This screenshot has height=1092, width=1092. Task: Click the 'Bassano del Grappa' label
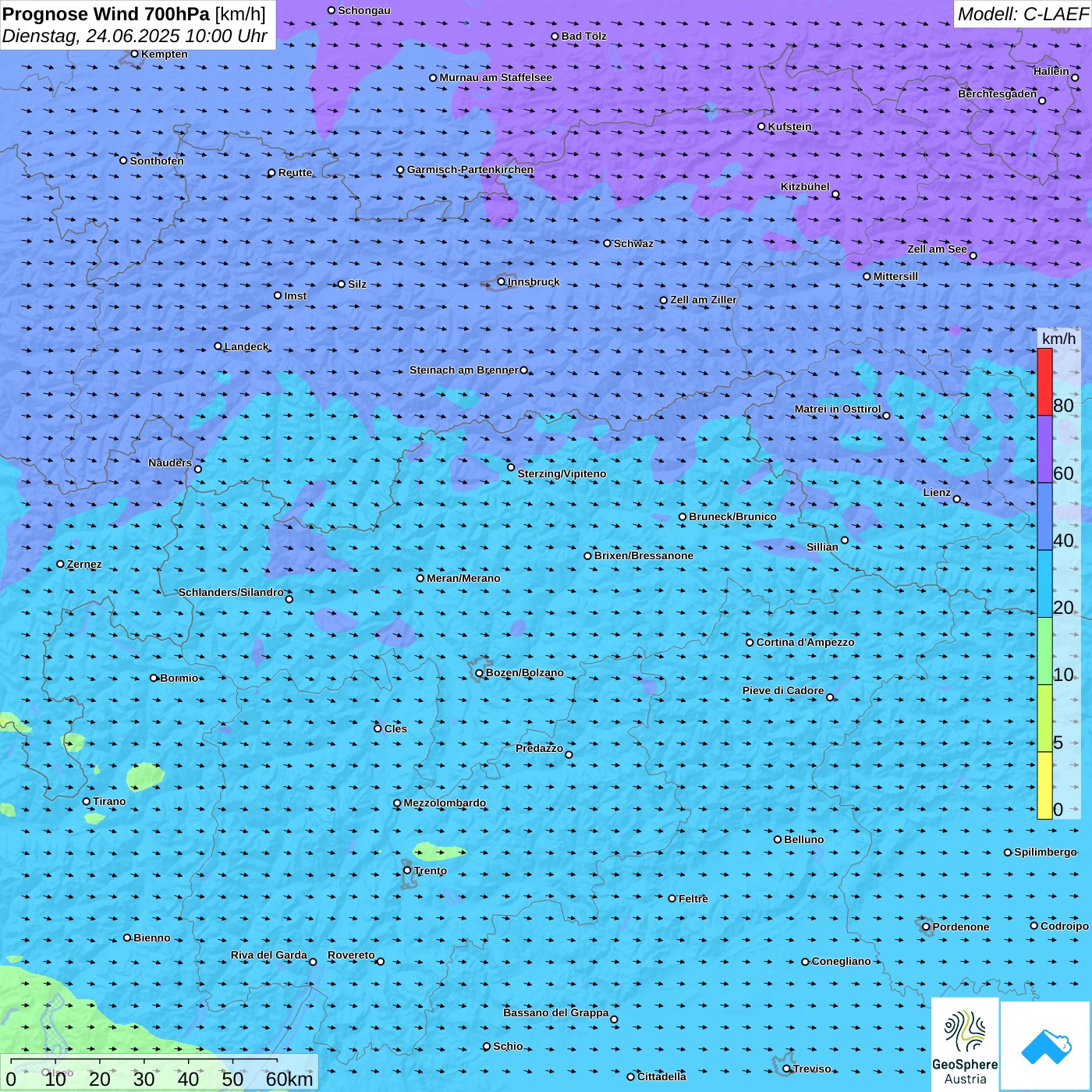click(556, 1012)
